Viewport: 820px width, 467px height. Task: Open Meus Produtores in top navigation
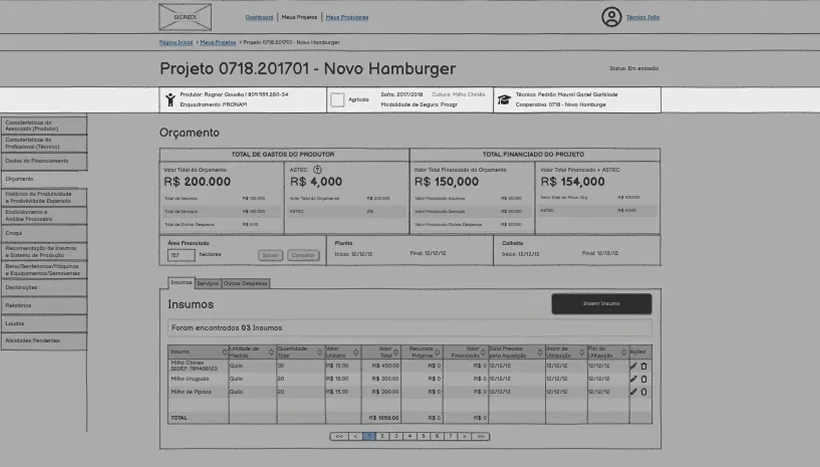347,17
